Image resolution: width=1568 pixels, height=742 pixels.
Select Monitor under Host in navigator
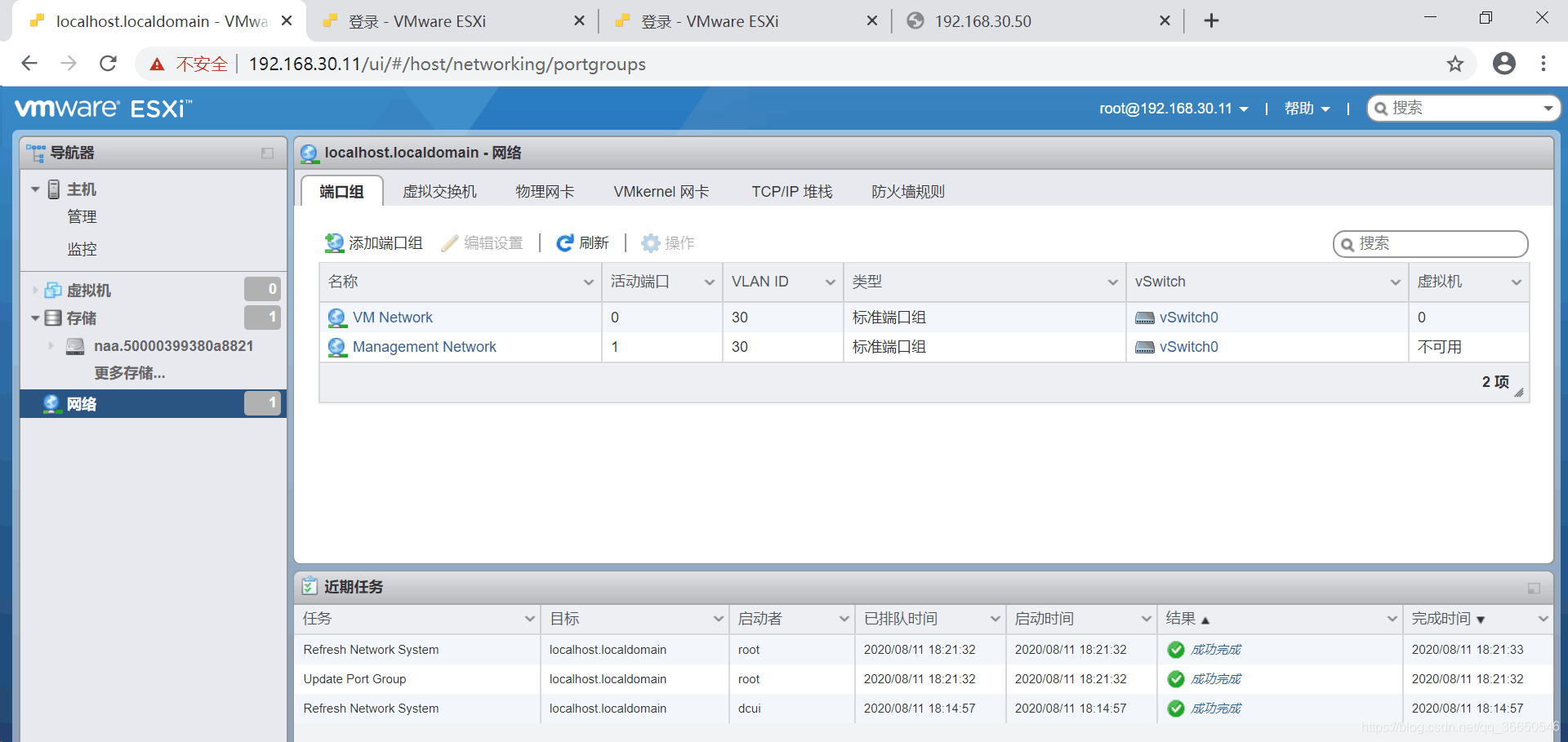(82, 249)
